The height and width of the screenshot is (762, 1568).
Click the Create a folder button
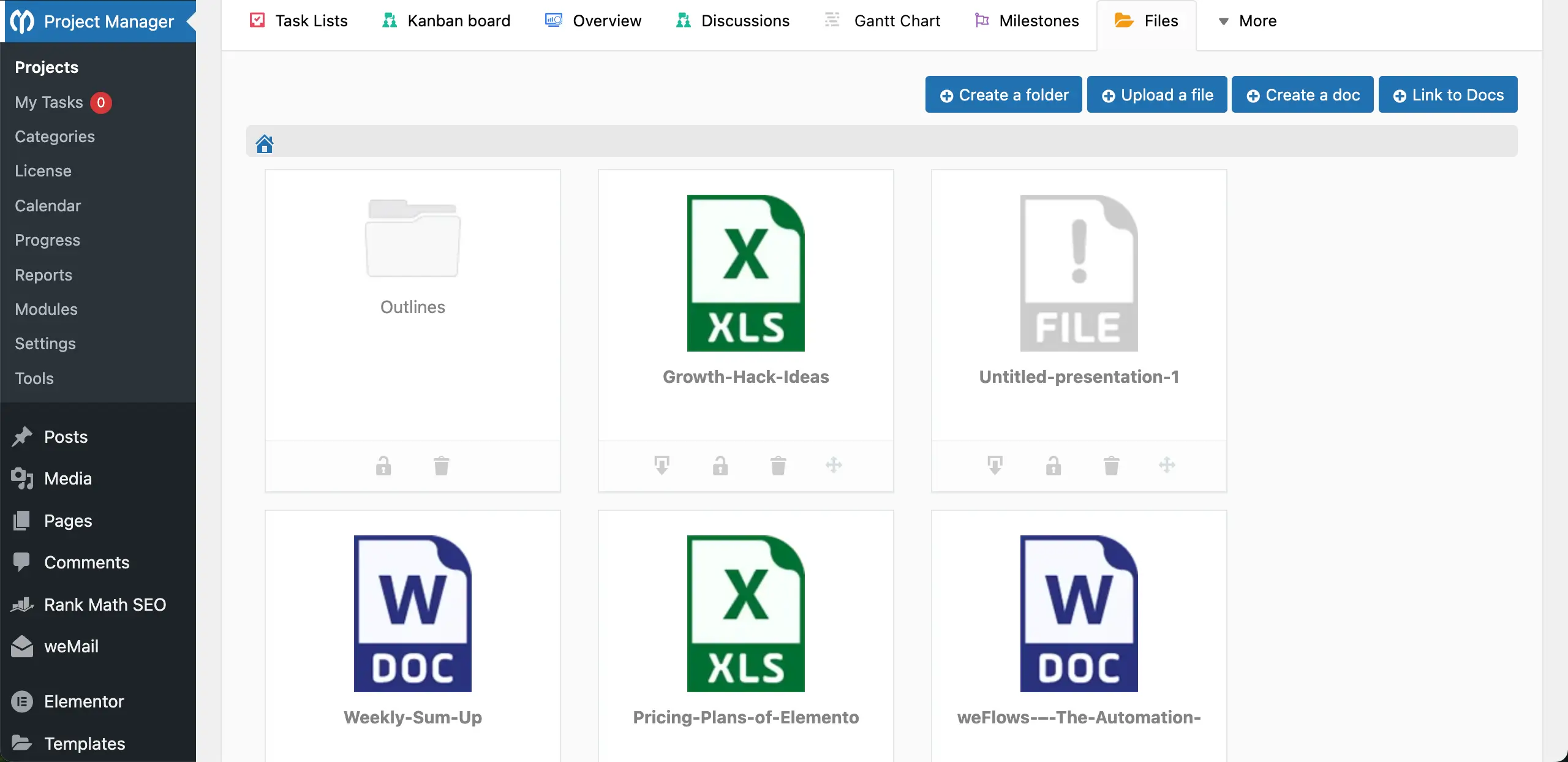[x=1003, y=95]
